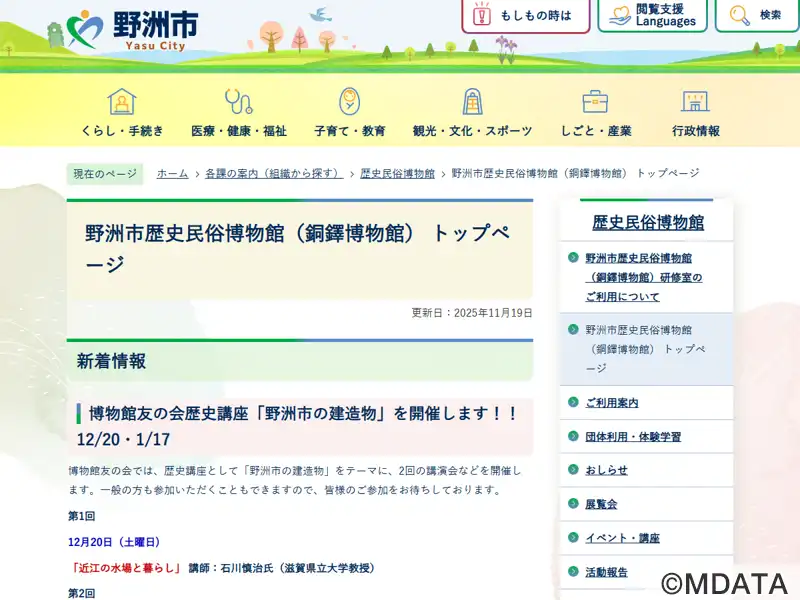Click the date 12月20日（土曜日）

tap(114, 542)
